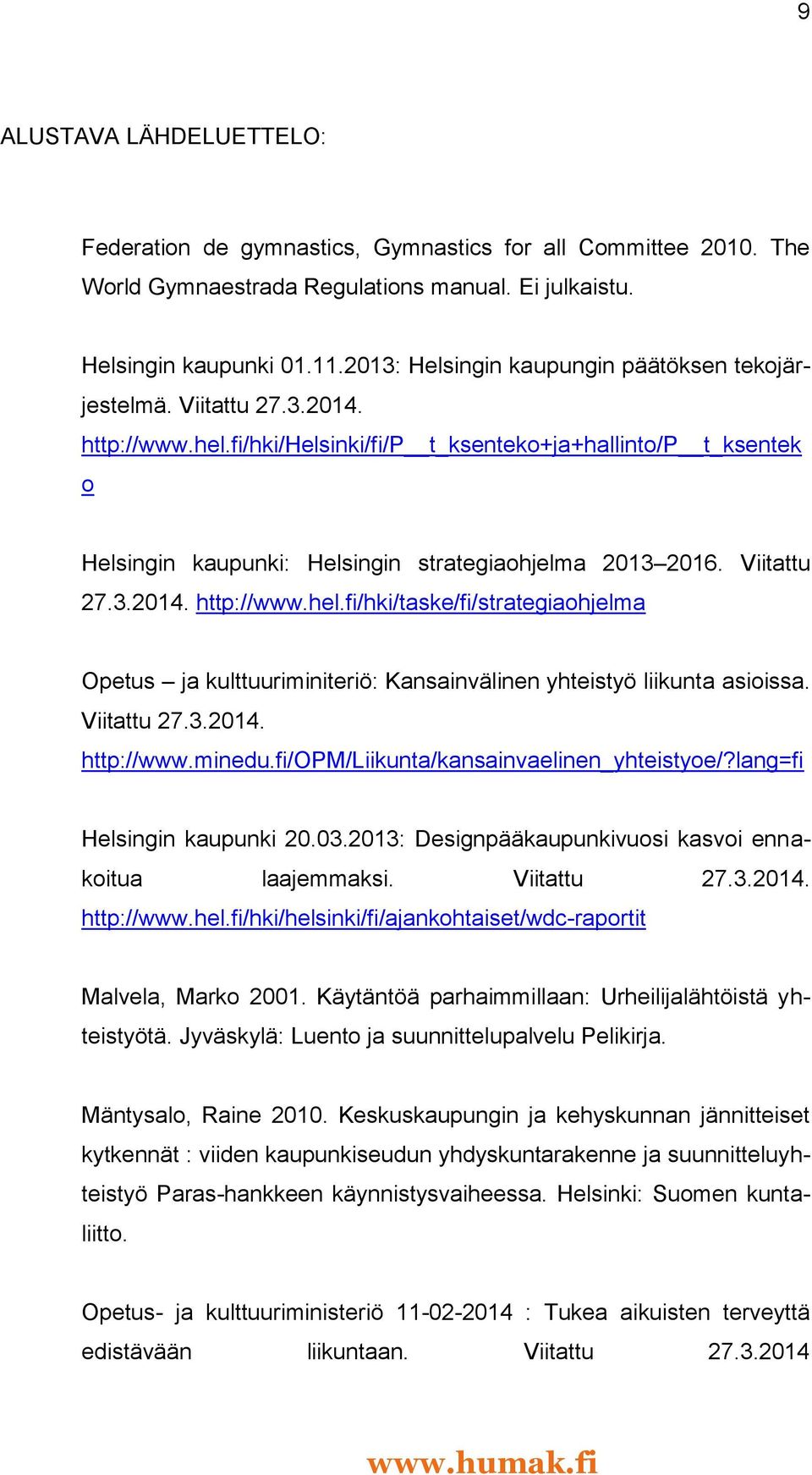Image resolution: width=812 pixels, height=1475 pixels.
Task: Click 'Jyväskylä: Luento ja suunnittelupalvelu Pelikirja.'
Action: point(422,1036)
